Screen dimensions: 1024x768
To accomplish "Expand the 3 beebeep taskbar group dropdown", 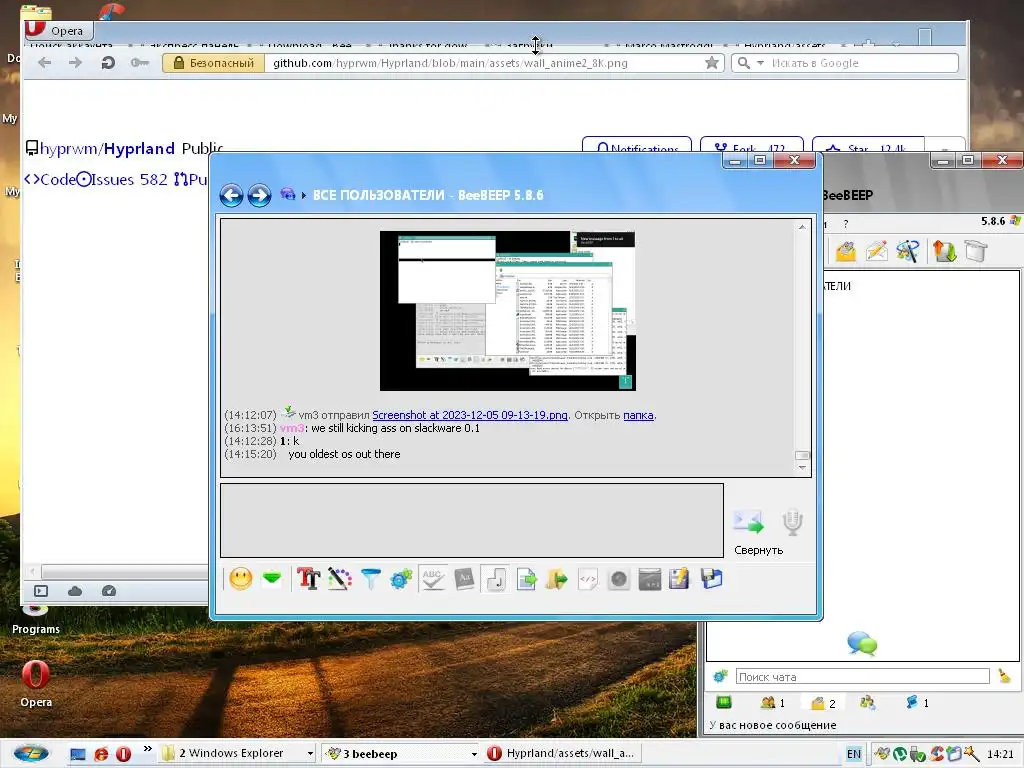I will (x=473, y=754).
